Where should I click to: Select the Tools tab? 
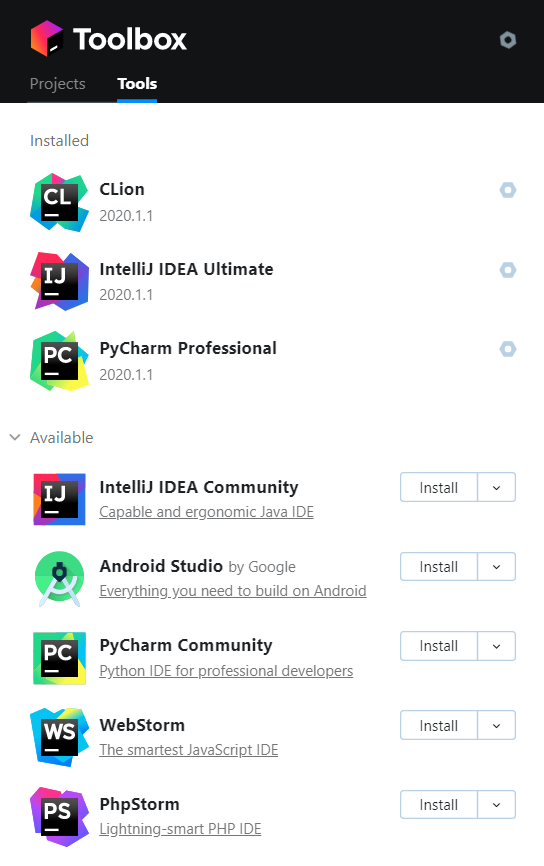(137, 84)
